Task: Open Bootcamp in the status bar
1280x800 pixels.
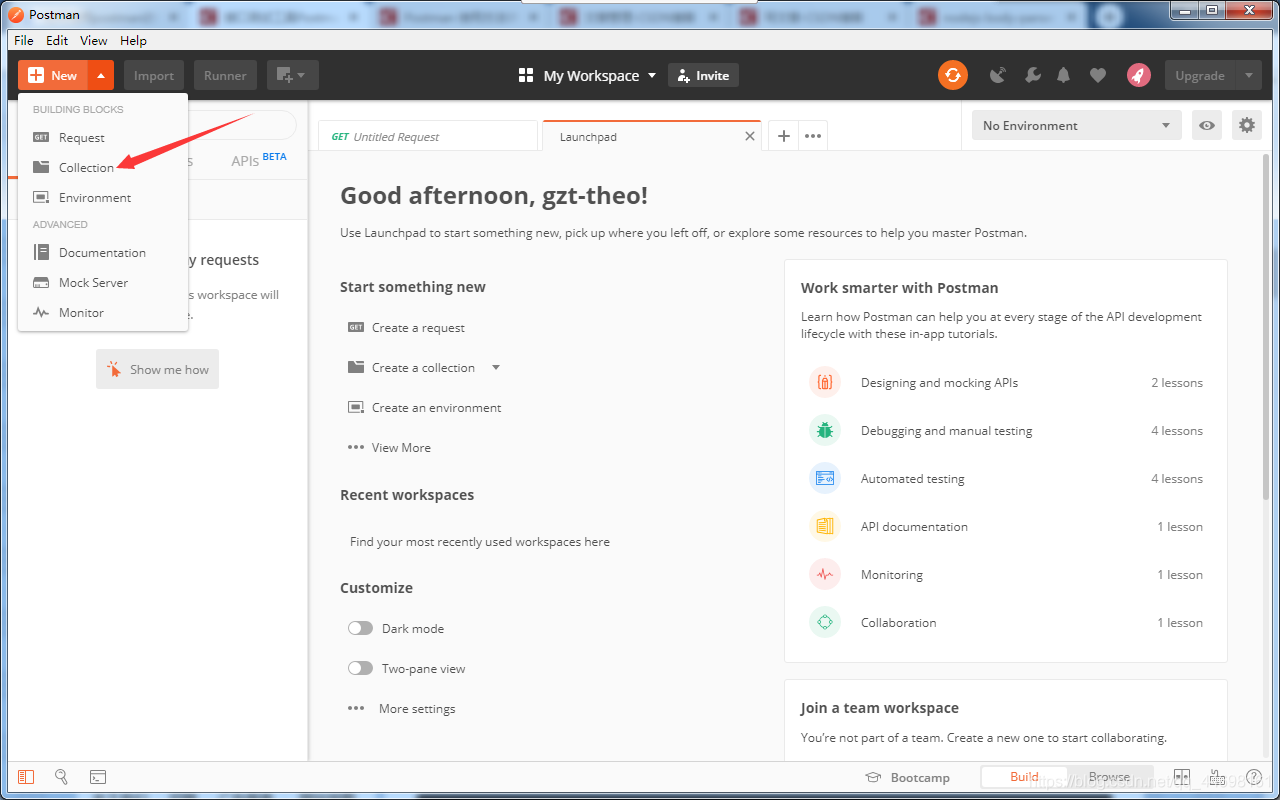Action: coord(907,777)
